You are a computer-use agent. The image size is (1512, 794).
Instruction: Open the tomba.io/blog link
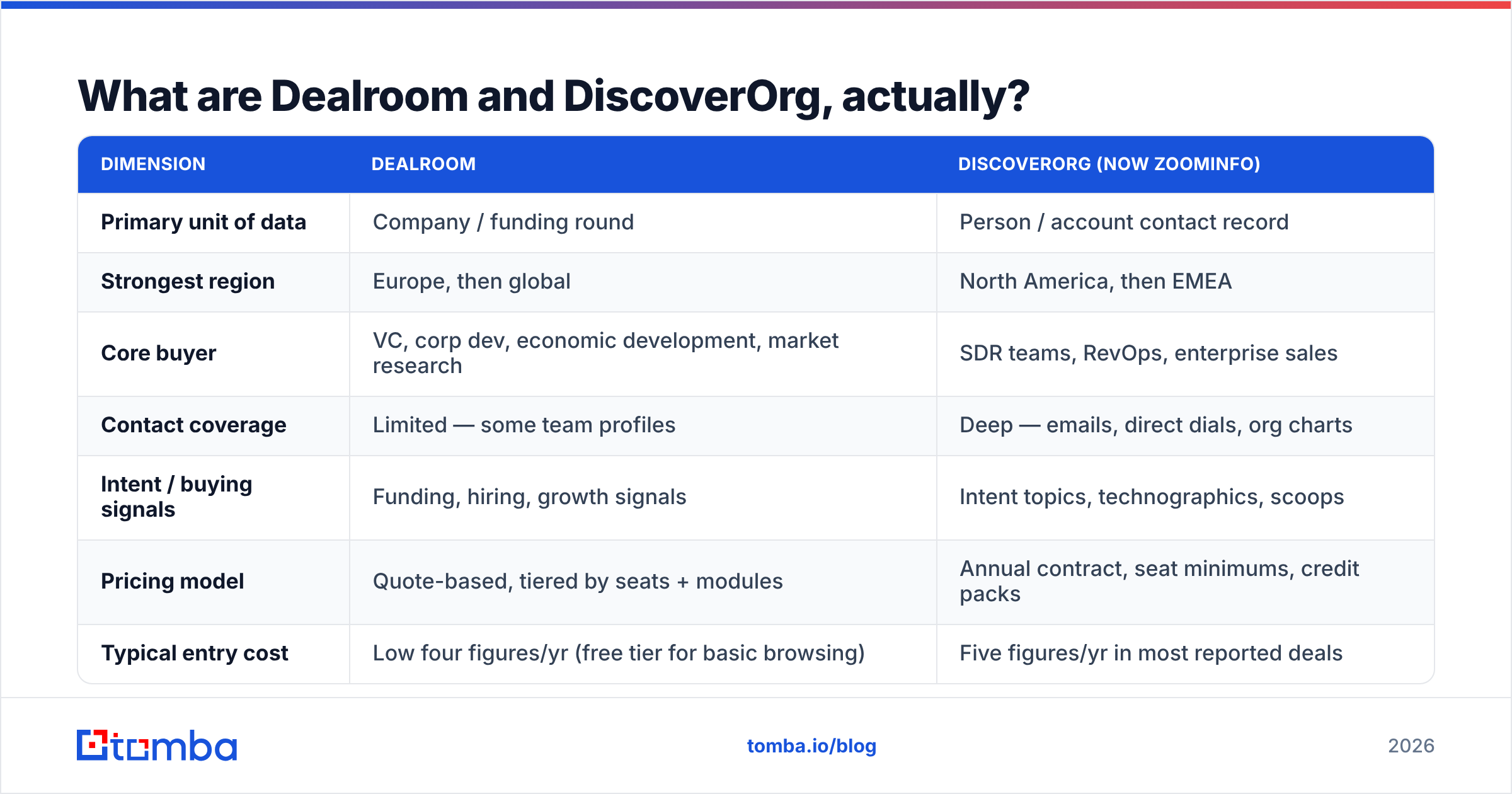click(x=811, y=746)
